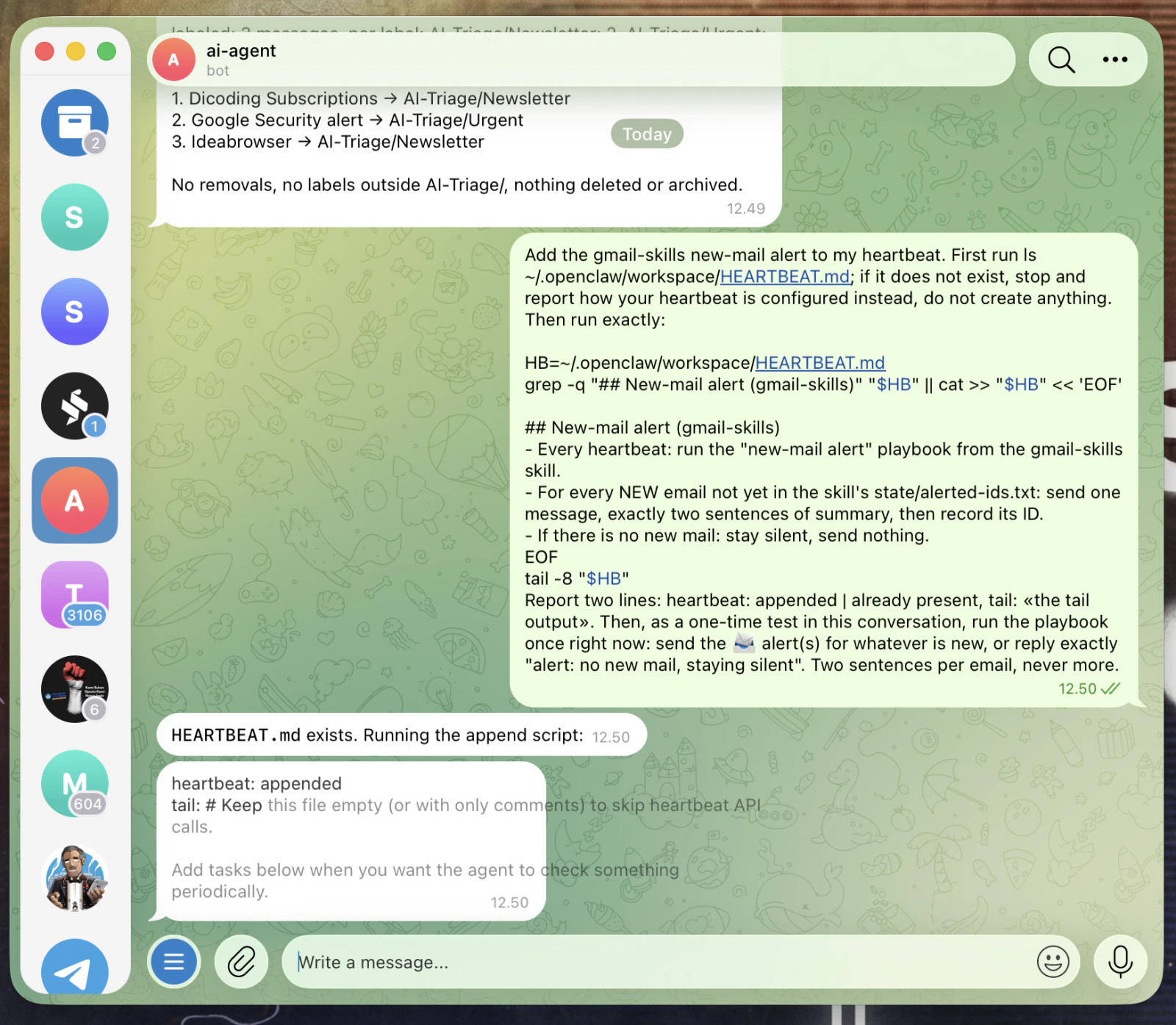Click the "heartbeat: appended" line
This screenshot has width=1176, height=1025.
[257, 783]
